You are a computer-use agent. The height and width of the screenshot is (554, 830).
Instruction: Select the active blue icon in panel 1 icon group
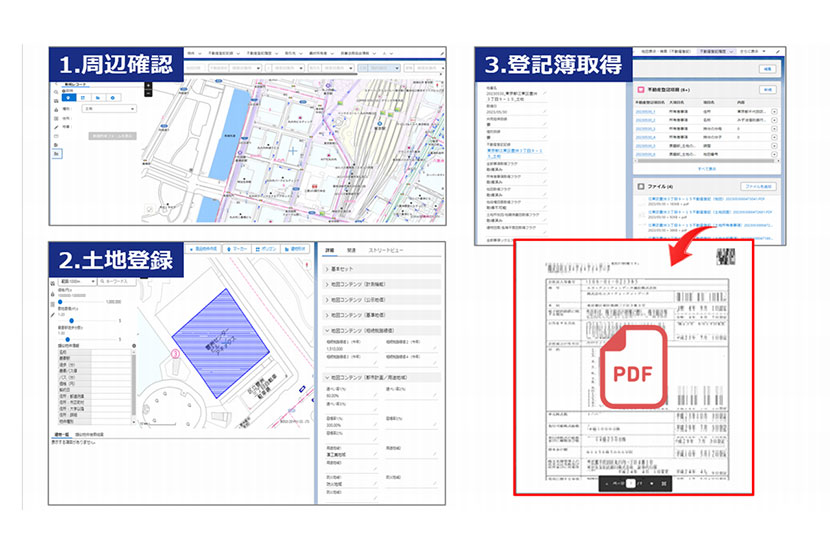coord(69,97)
